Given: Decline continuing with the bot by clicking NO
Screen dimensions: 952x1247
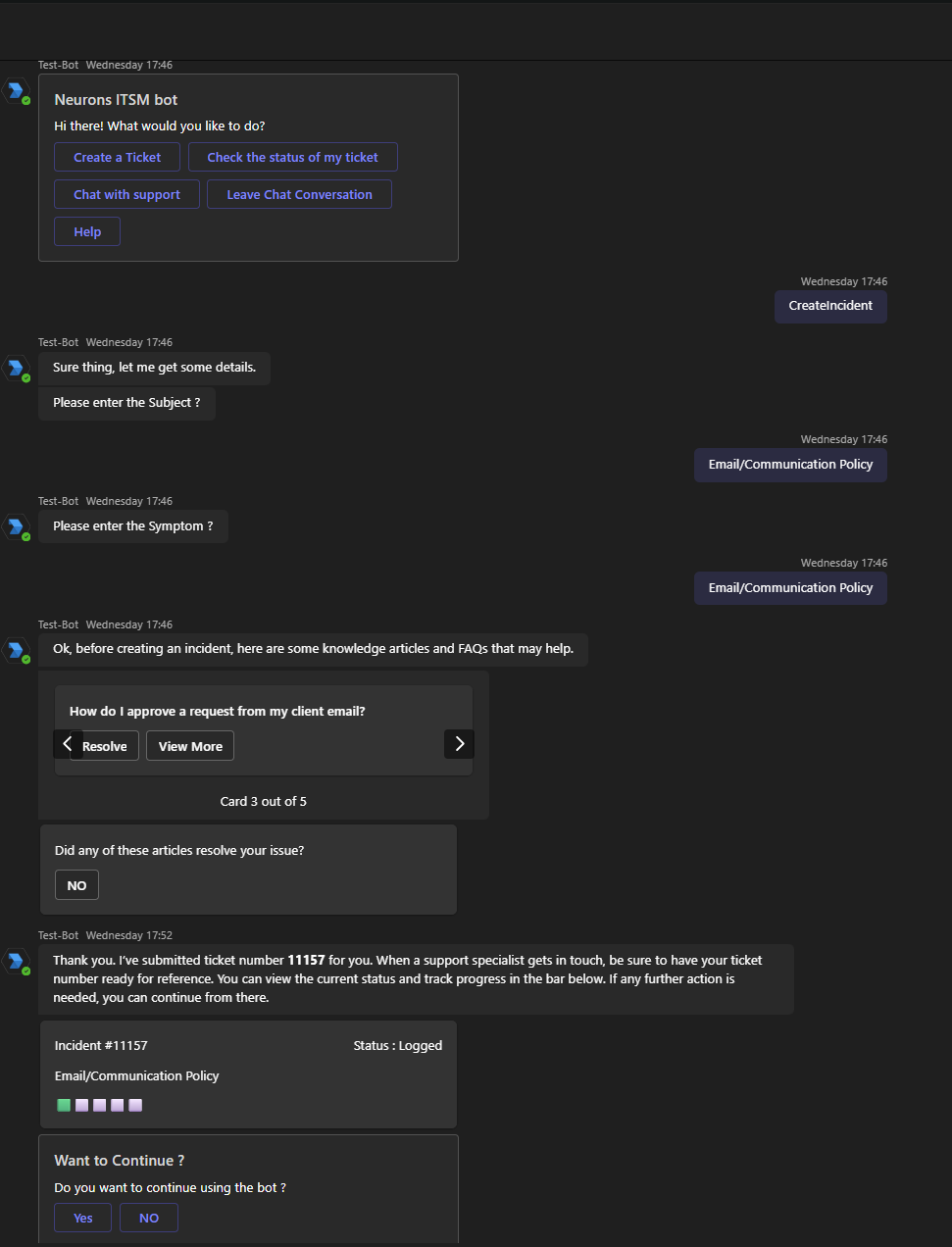Looking at the screenshot, I should (x=149, y=1218).
